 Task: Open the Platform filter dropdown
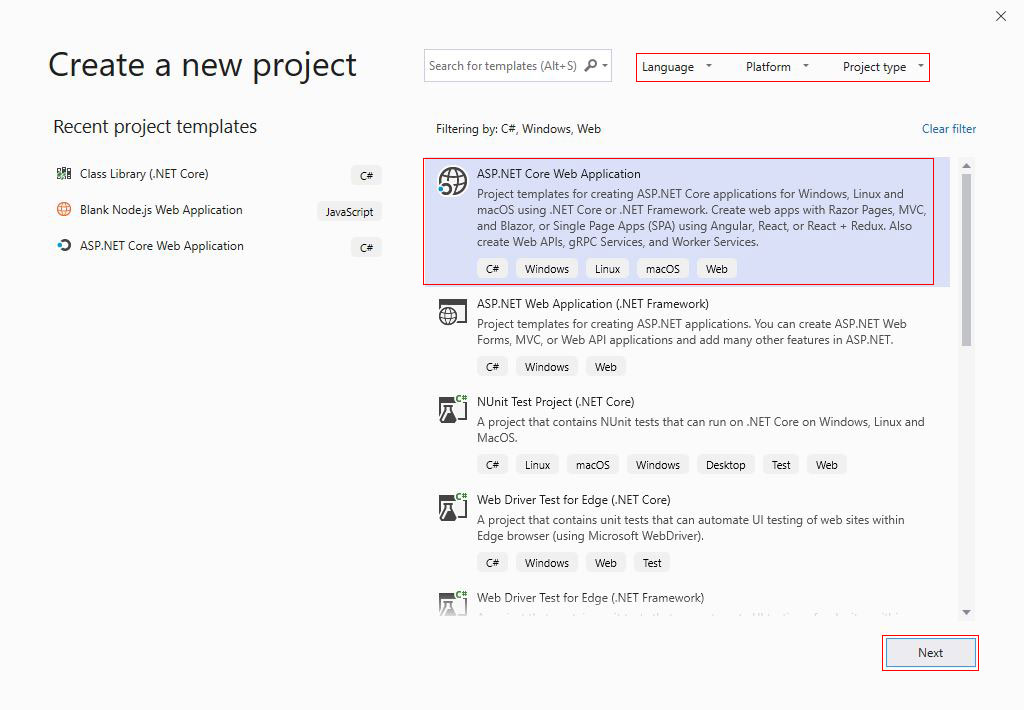click(x=777, y=67)
